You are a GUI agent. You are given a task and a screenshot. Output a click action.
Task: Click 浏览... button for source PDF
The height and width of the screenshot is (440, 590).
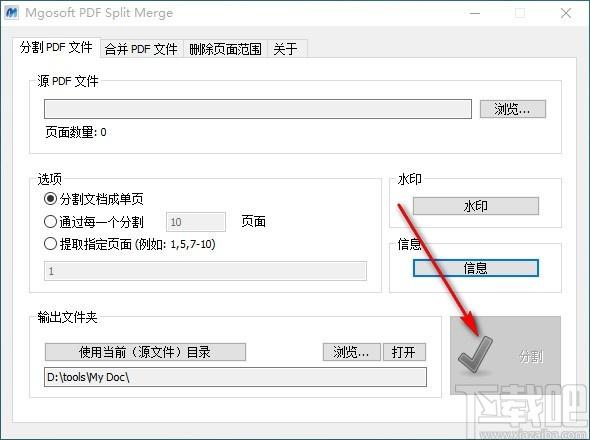point(512,109)
